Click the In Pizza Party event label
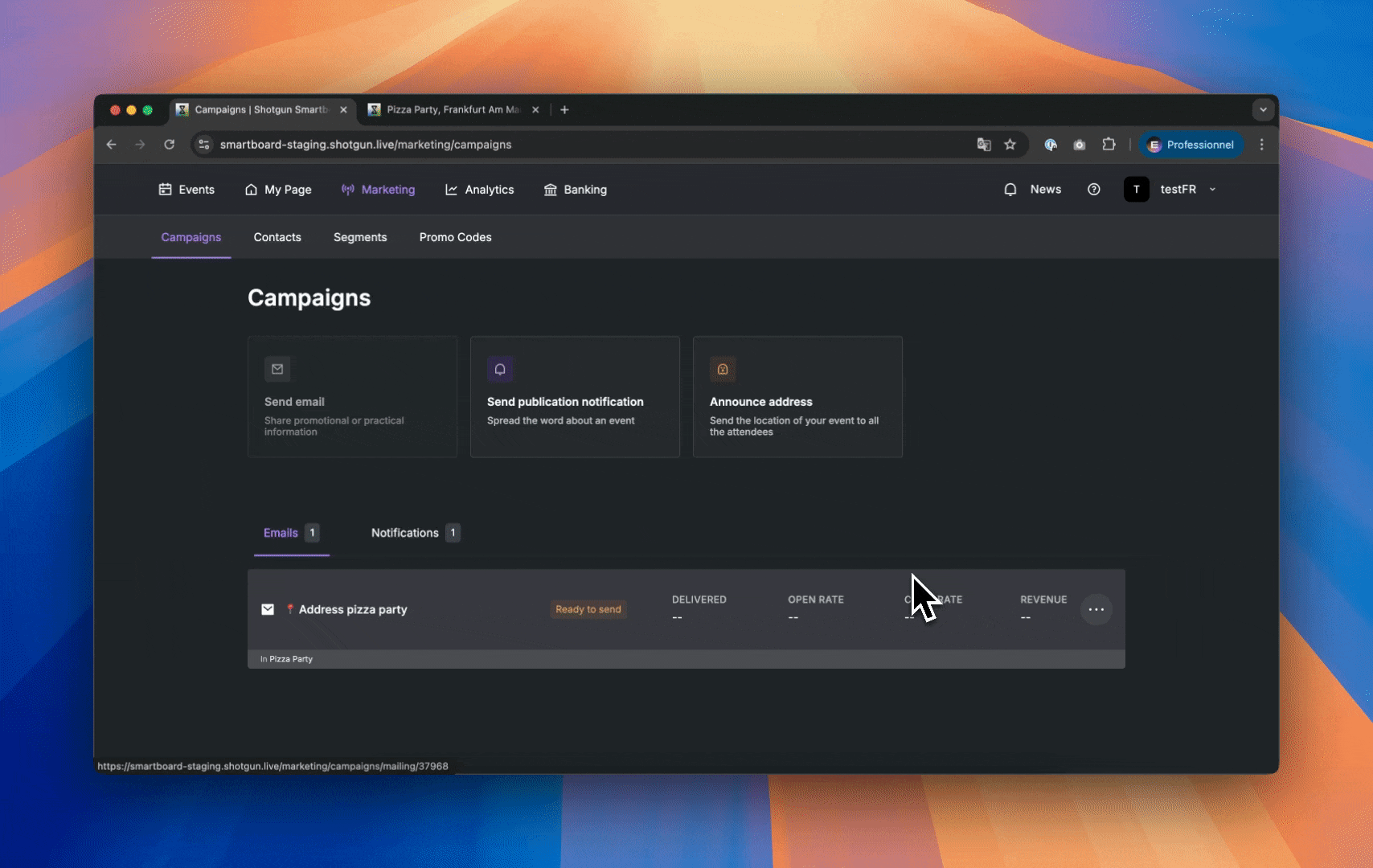This screenshot has height=868, width=1373. [286, 659]
